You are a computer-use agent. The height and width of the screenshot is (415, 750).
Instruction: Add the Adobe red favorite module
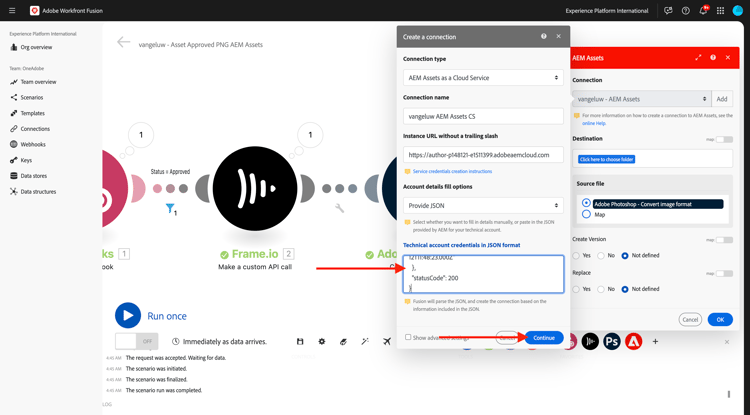point(634,341)
